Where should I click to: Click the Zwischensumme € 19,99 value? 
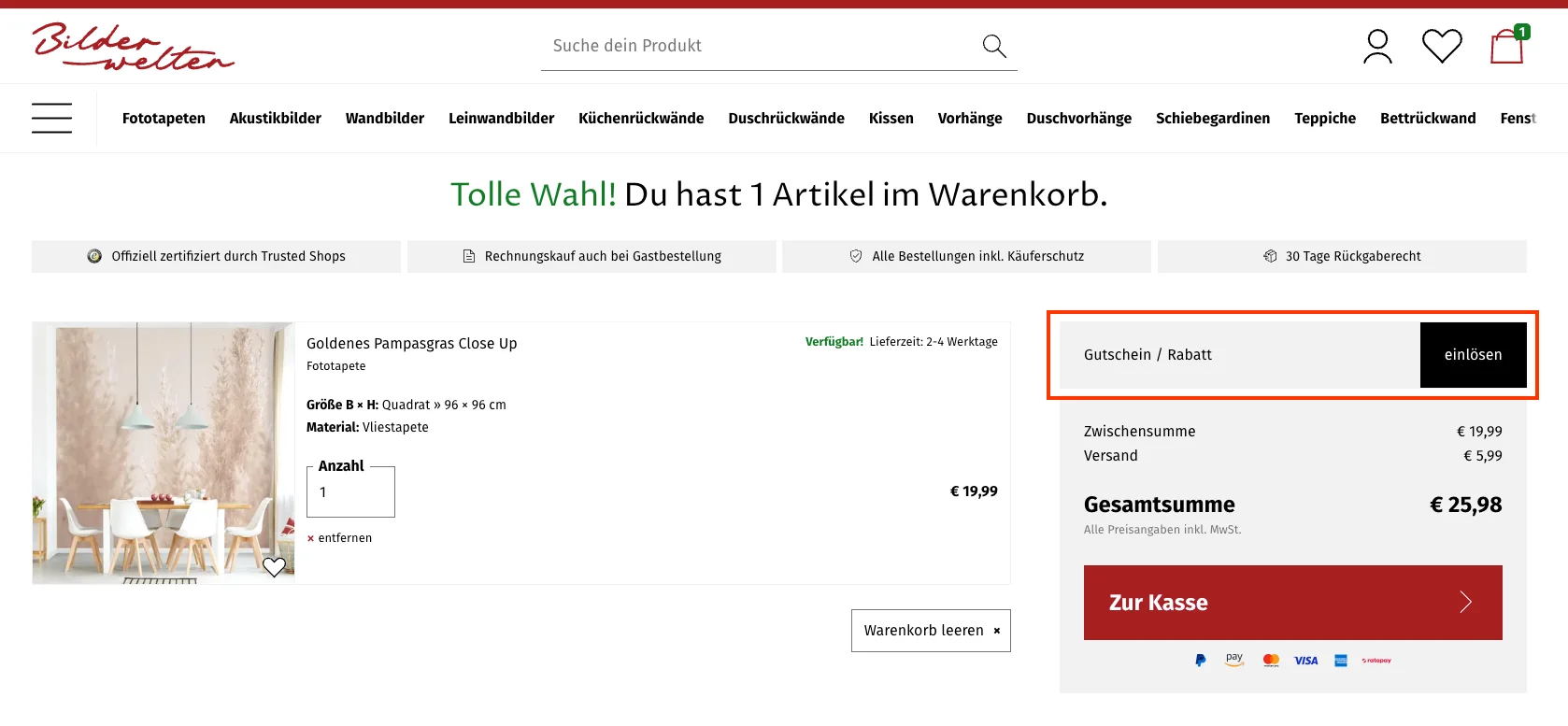(1480, 432)
